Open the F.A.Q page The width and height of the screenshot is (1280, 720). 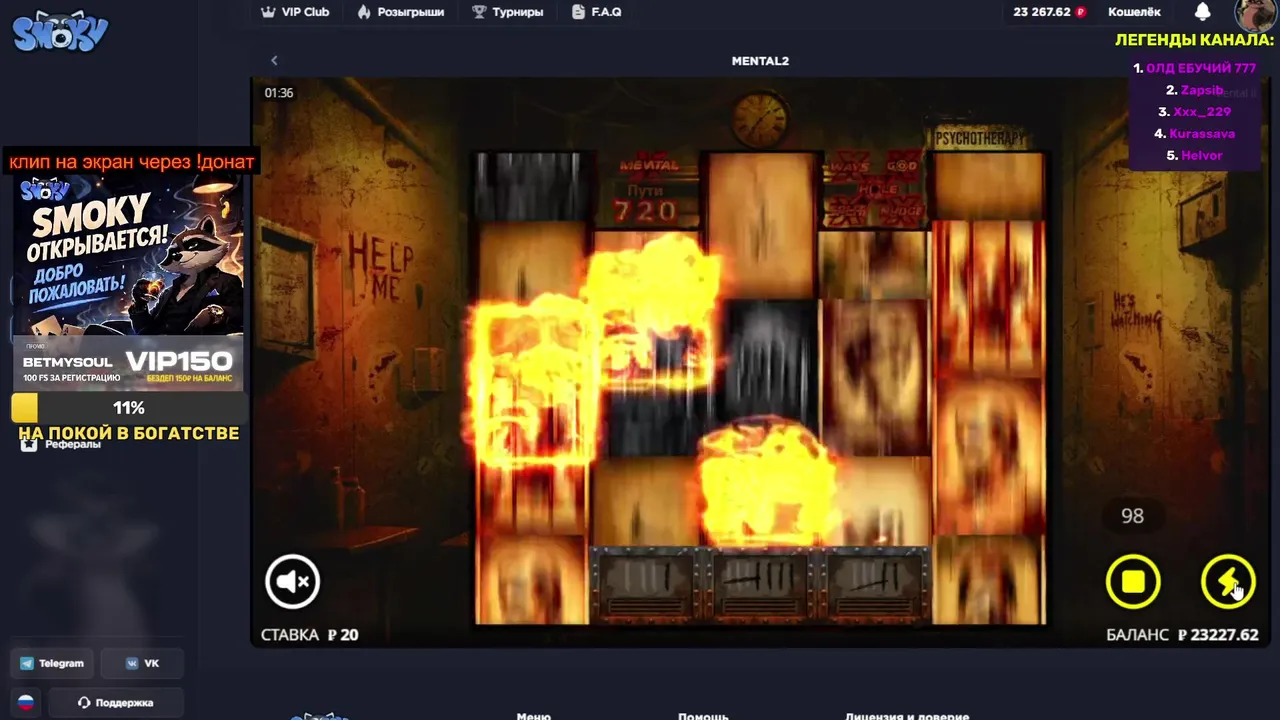[x=596, y=12]
